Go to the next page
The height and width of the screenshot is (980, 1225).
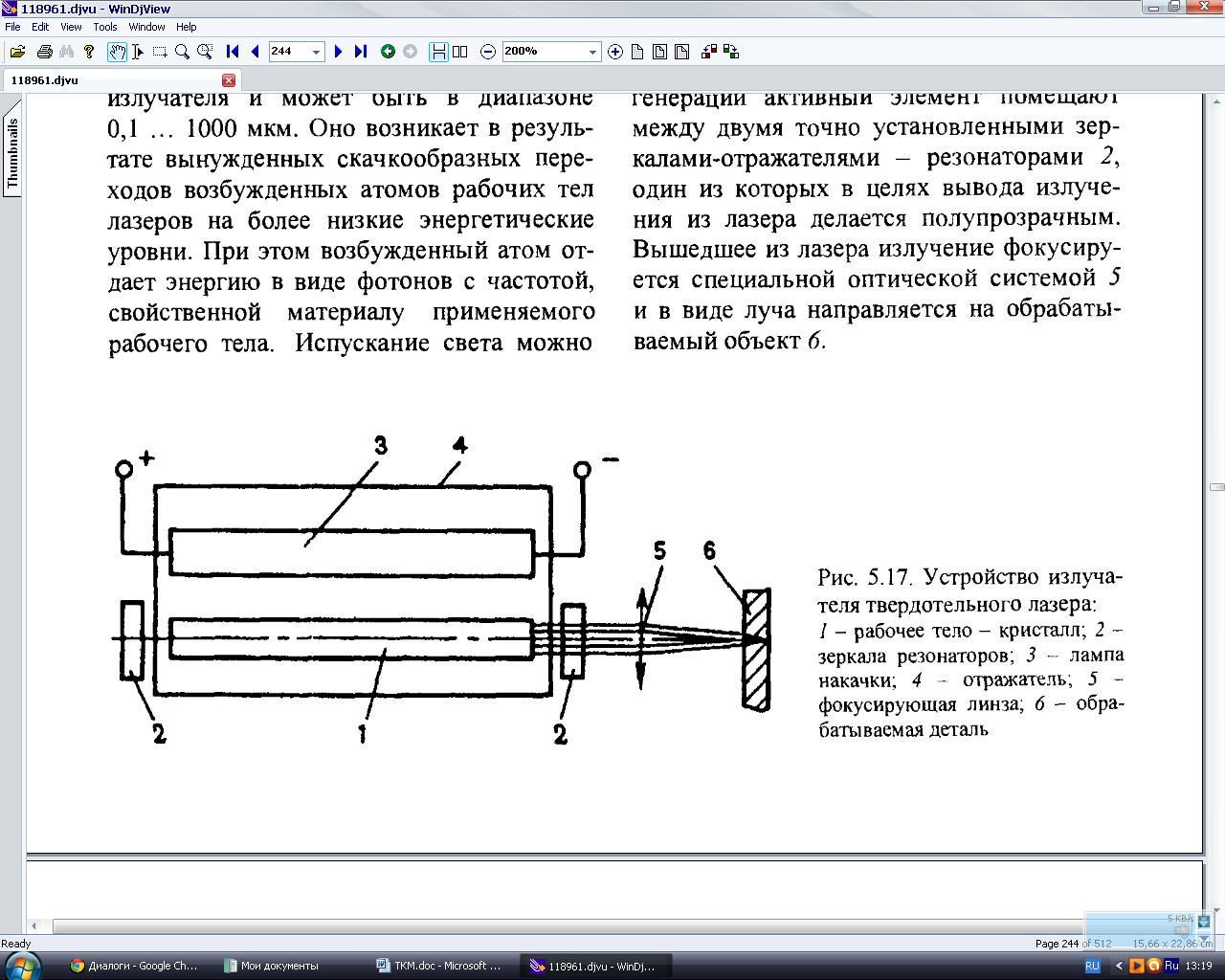(x=338, y=52)
